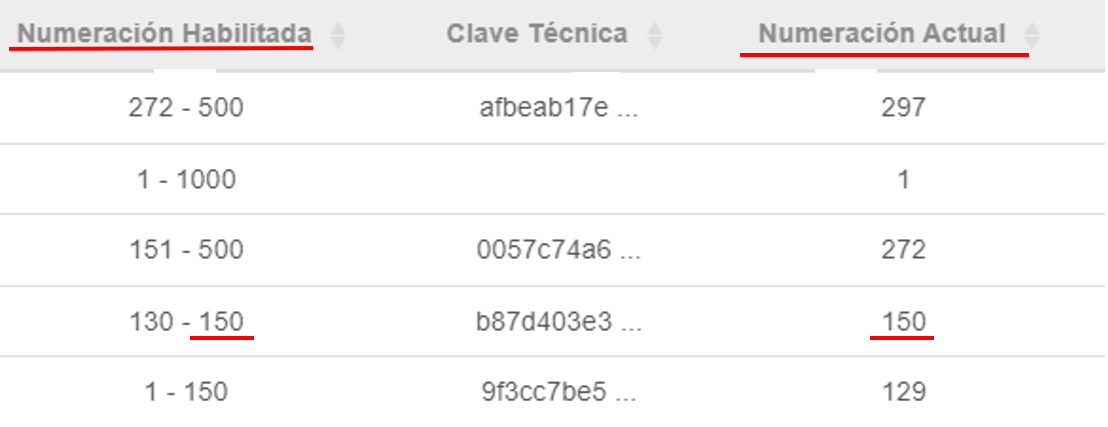Select the 130 - 150 range cell
The height and width of the screenshot is (427, 1108).
pyautogui.click(x=186, y=322)
